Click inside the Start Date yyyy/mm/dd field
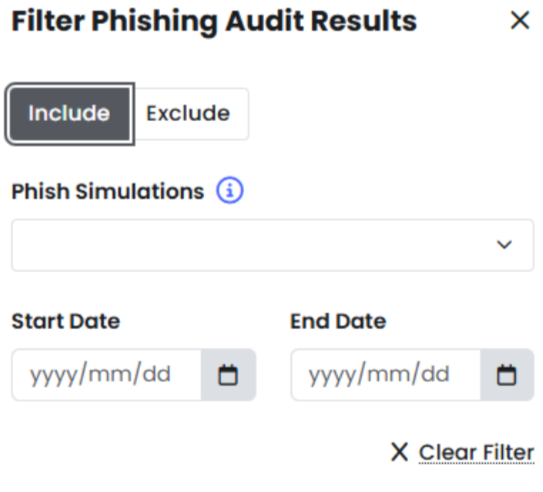Image resolution: width=543 pixels, height=492 pixels. [107, 375]
